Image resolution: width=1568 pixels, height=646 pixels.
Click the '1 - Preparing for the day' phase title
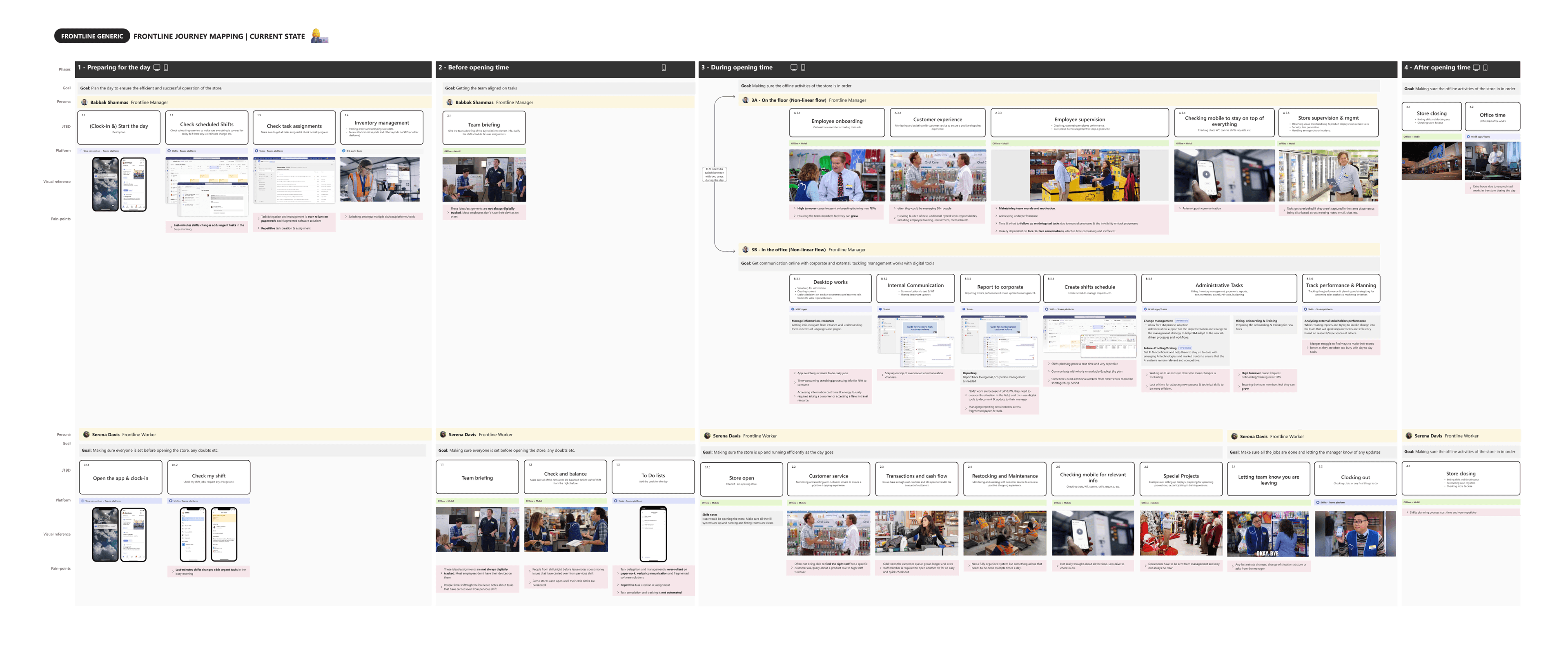114,67
